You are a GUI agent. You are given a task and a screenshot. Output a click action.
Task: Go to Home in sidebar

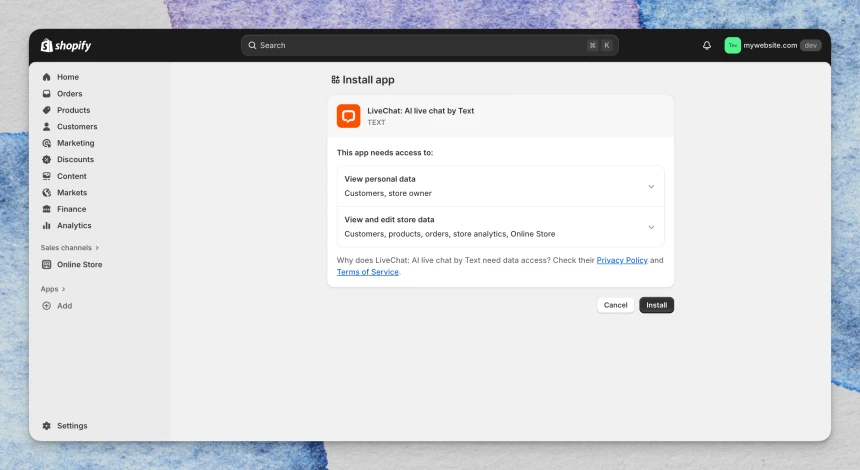(68, 77)
